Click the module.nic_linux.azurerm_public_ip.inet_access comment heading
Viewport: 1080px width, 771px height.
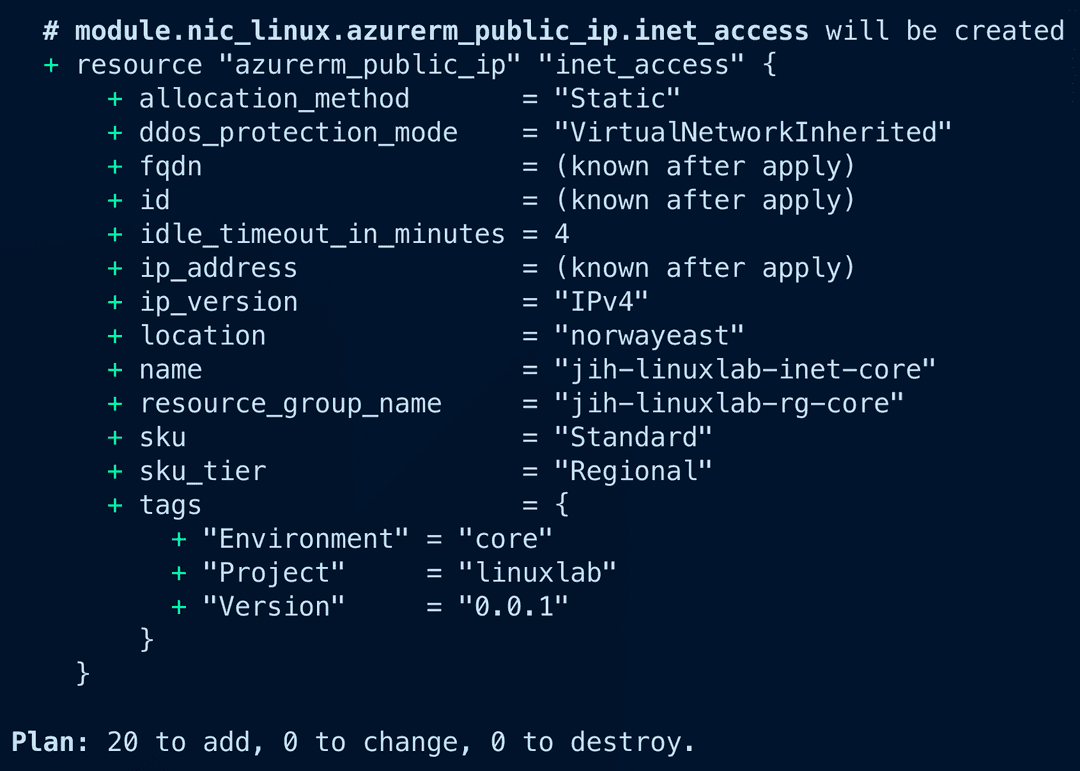[441, 31]
